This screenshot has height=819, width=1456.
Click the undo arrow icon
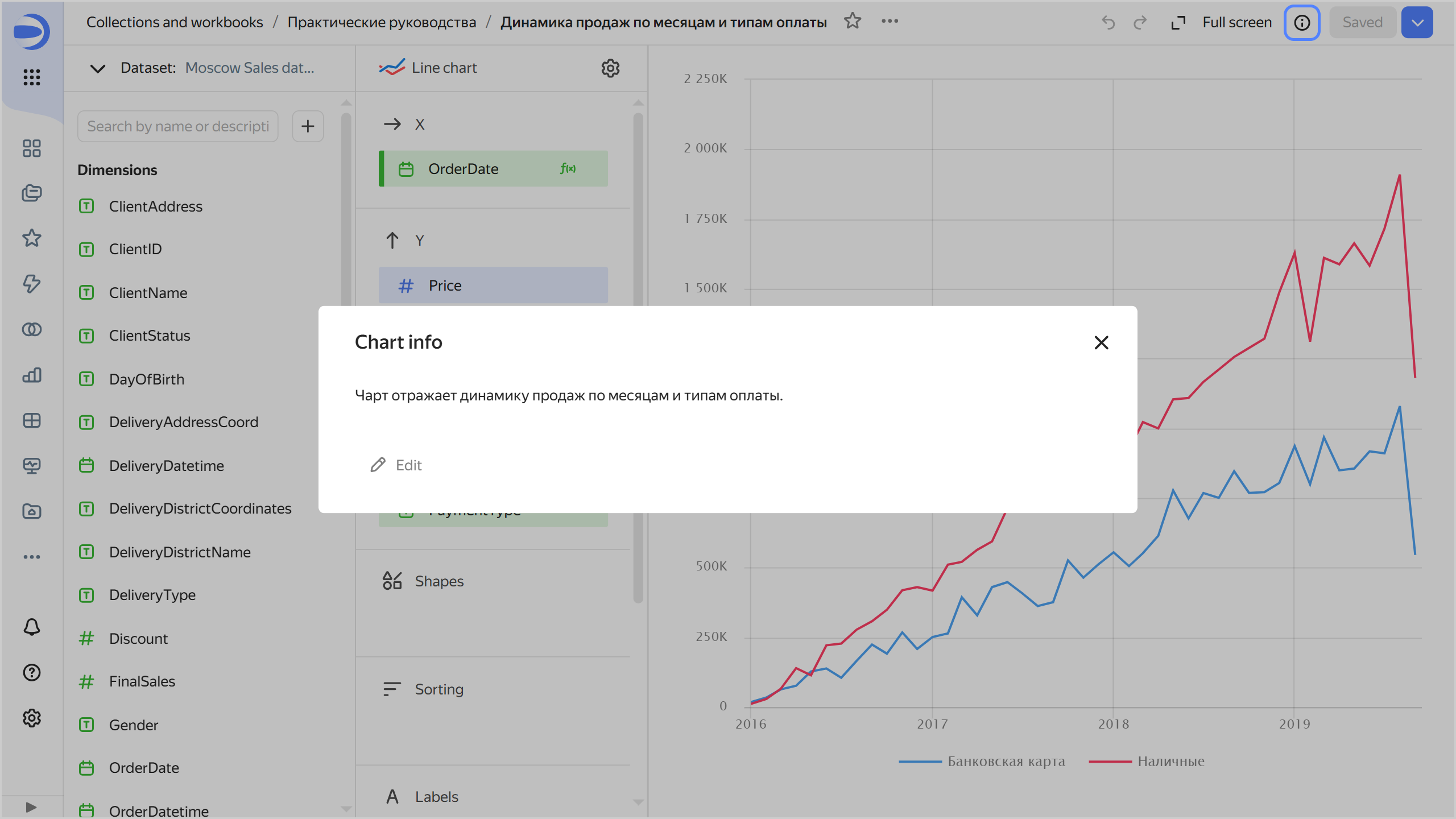(1108, 23)
